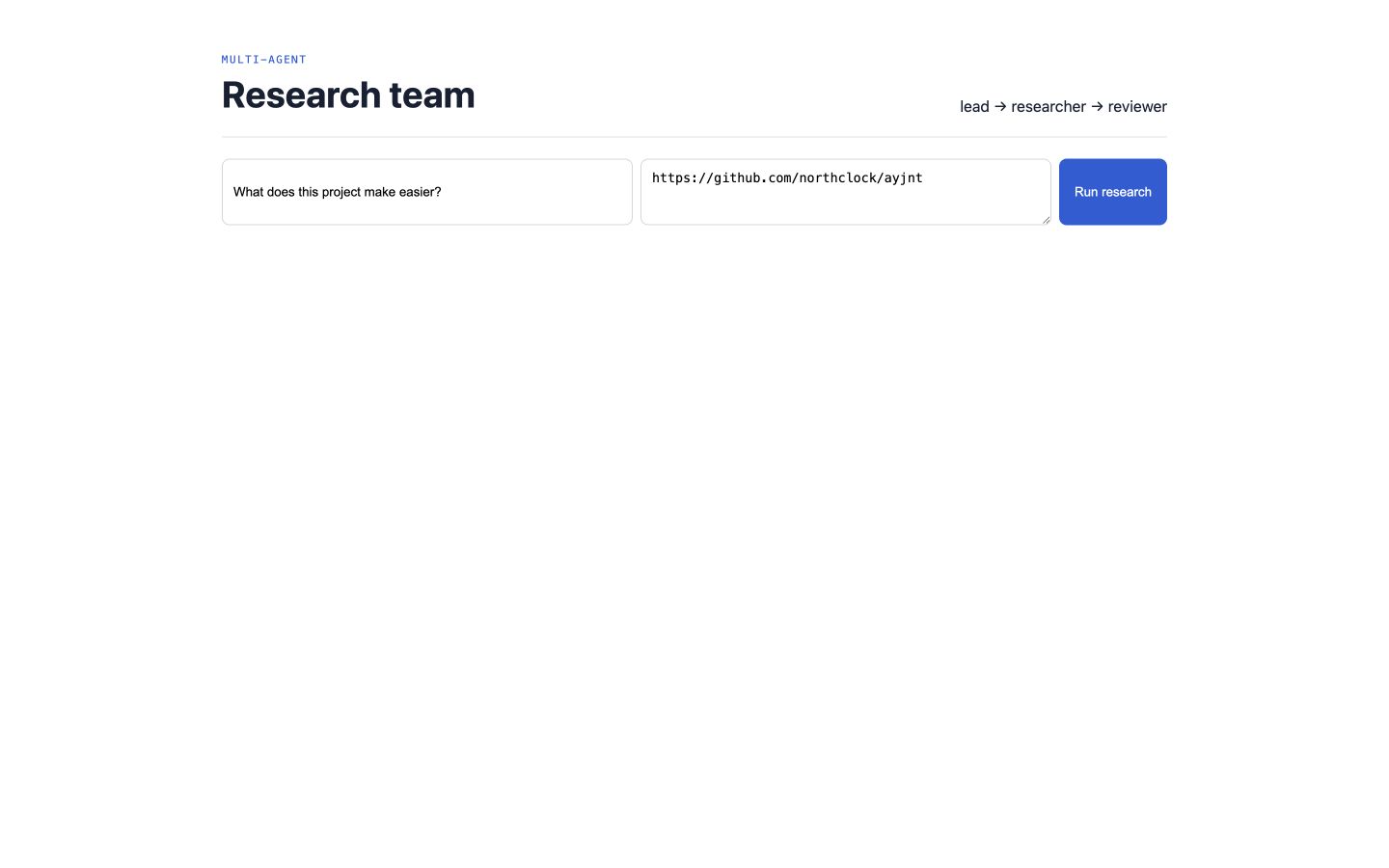1389x868 pixels.
Task: Click the GitHub URL textarea
Action: coord(846,192)
